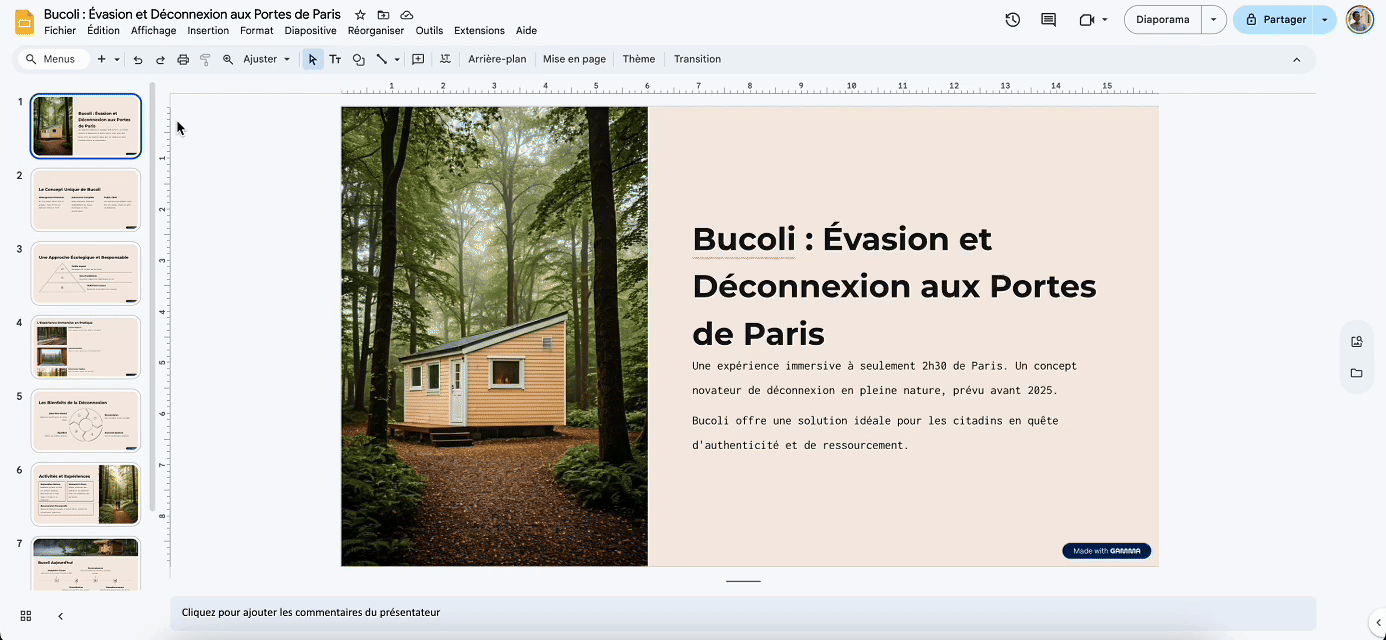Screen dimensions: 1386x640
Task: Click the speaker notes field
Action: [x=743, y=612]
